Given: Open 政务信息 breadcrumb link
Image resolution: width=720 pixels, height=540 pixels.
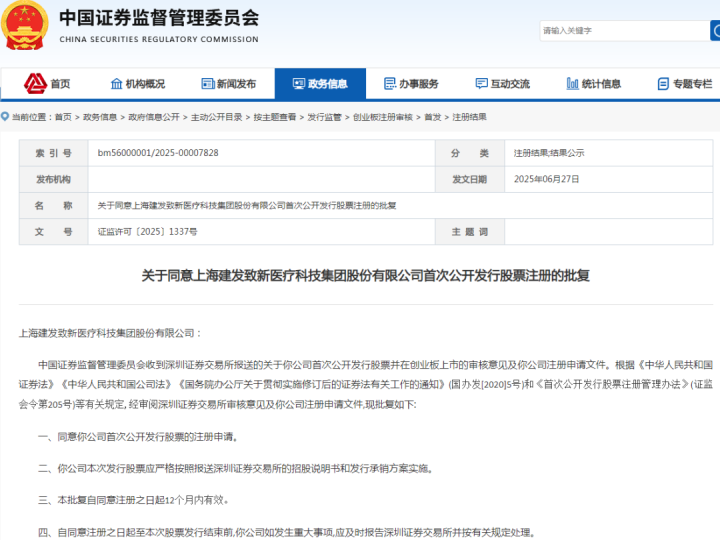Looking at the screenshot, I should (x=100, y=117).
